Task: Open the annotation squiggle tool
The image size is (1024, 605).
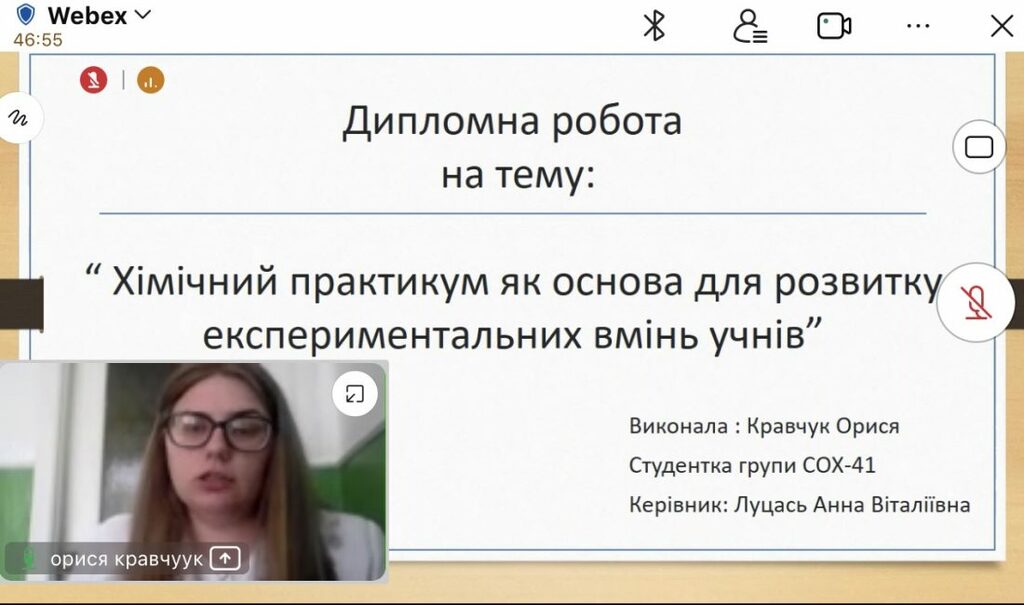Action: click(x=18, y=118)
